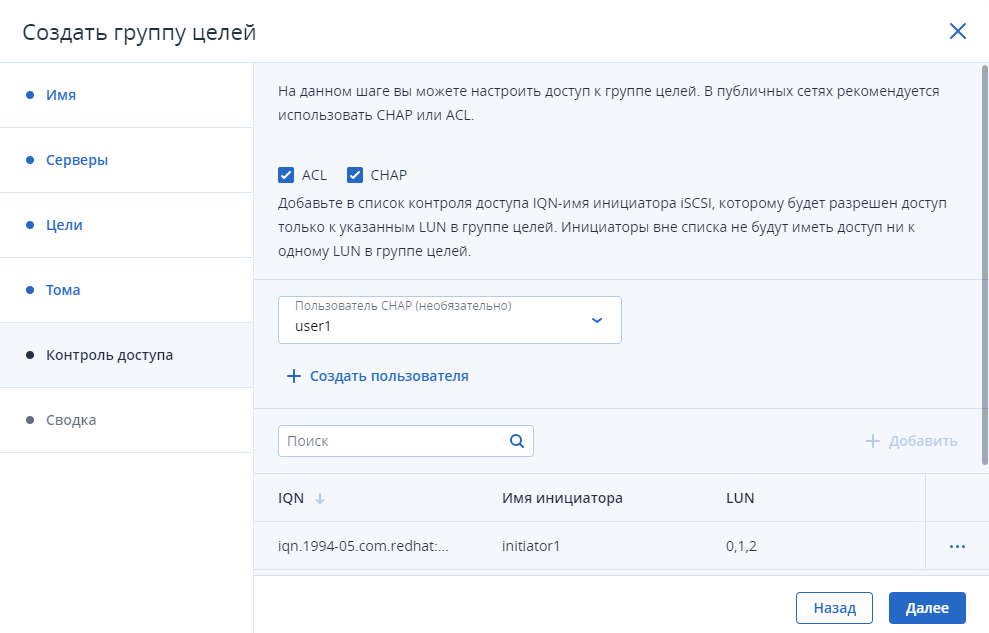Open the three-dots menu for initiator1 row
This screenshot has height=633, width=989.
click(957, 546)
